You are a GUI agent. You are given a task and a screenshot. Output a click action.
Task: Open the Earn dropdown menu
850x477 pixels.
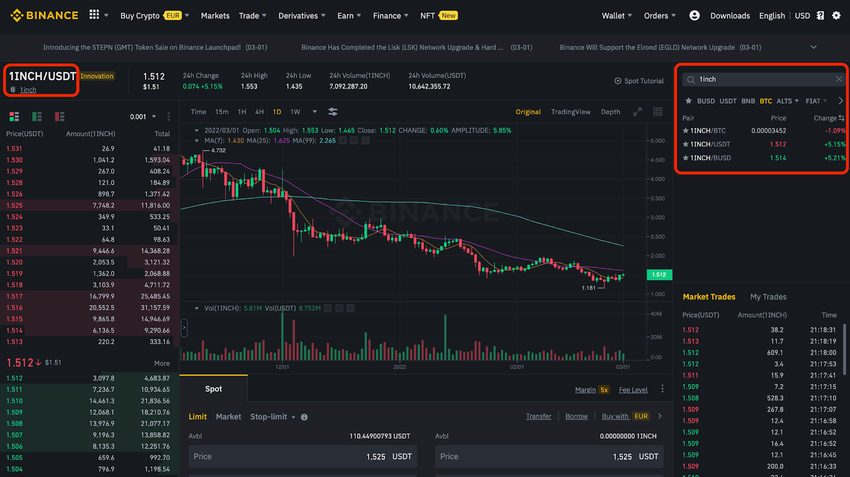(349, 16)
